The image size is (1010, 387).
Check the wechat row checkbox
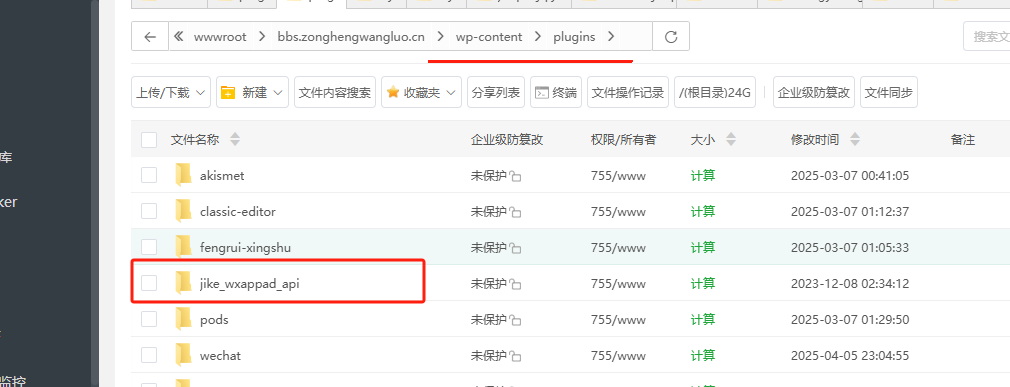(149, 355)
